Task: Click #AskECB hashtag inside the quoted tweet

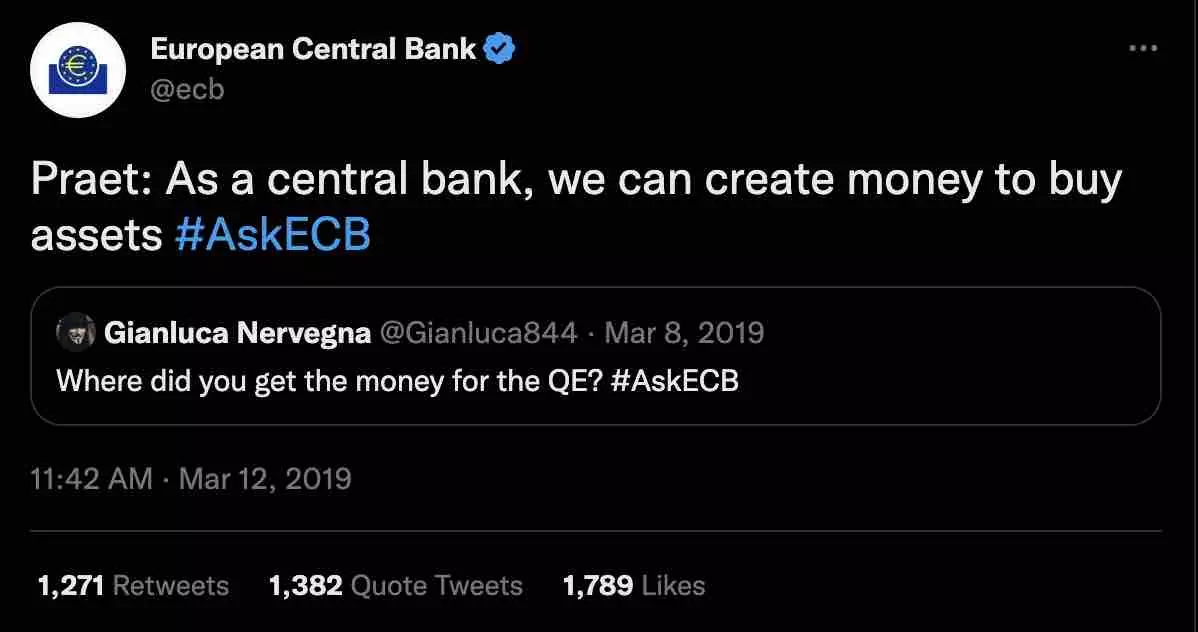Action: point(672,381)
